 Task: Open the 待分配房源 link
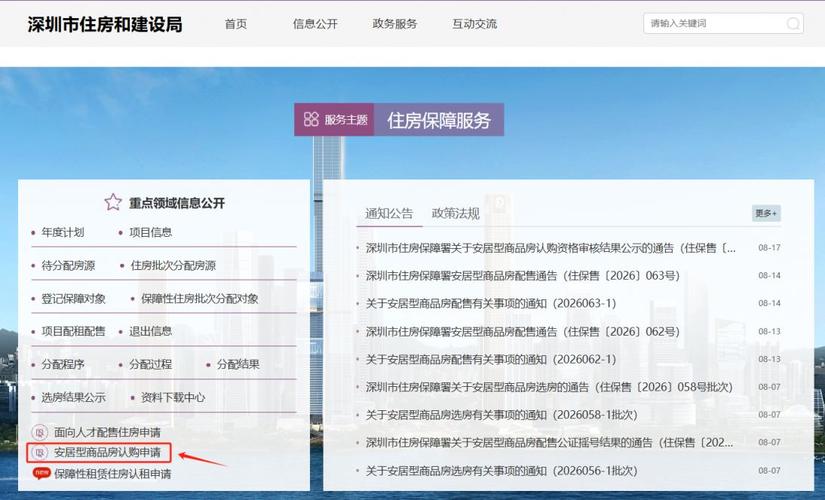point(68,265)
